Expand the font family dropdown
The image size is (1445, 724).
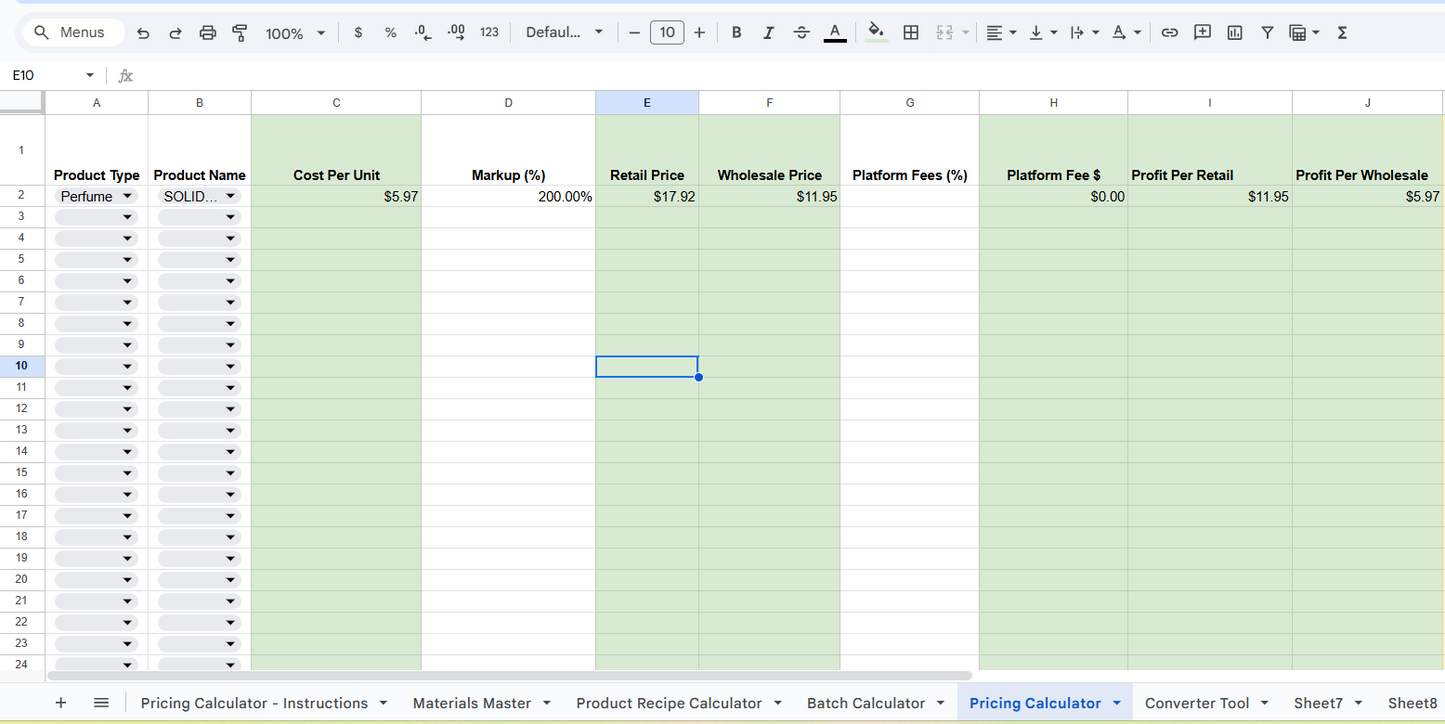point(564,33)
